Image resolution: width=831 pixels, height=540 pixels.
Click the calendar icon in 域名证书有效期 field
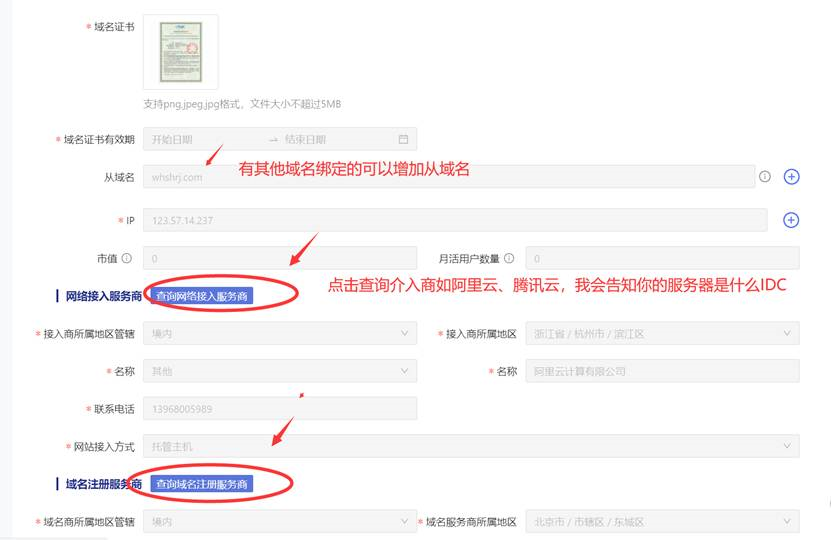click(x=403, y=139)
